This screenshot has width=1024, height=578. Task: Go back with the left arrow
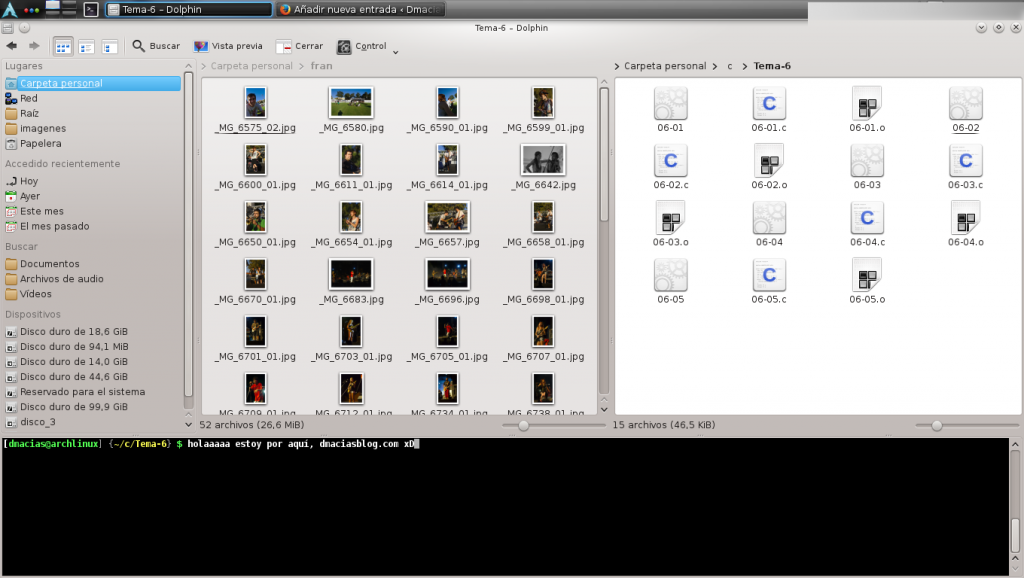(12, 46)
